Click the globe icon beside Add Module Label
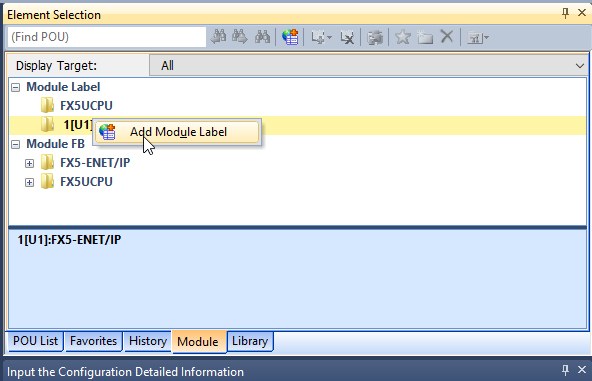The width and height of the screenshot is (592, 381). 107,132
